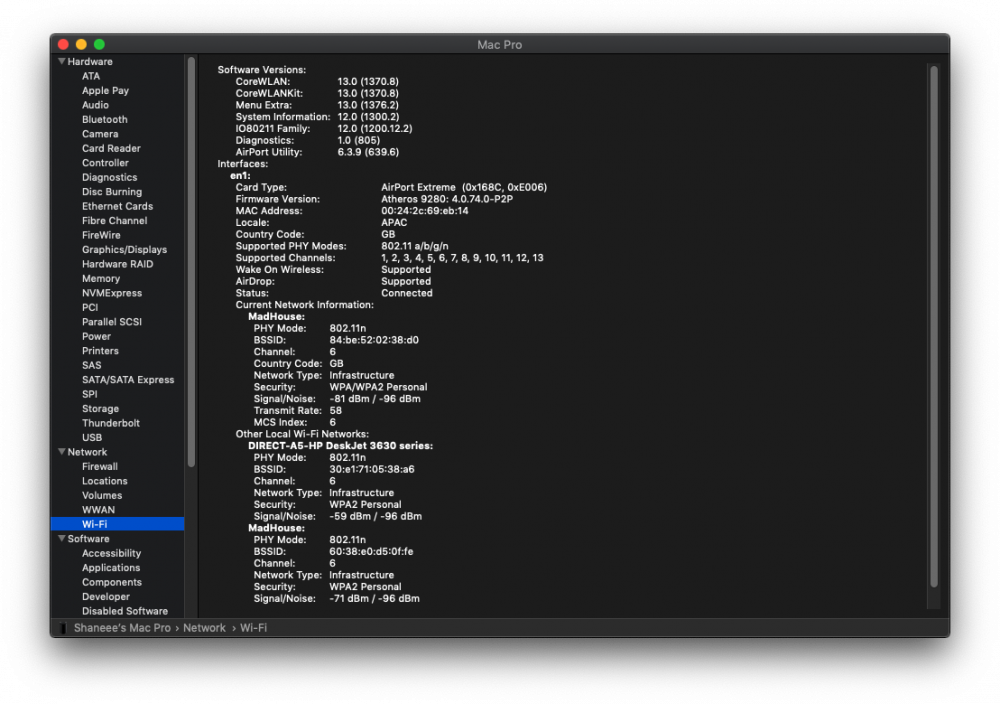
Task: Open the SPI entry
Action: click(89, 394)
